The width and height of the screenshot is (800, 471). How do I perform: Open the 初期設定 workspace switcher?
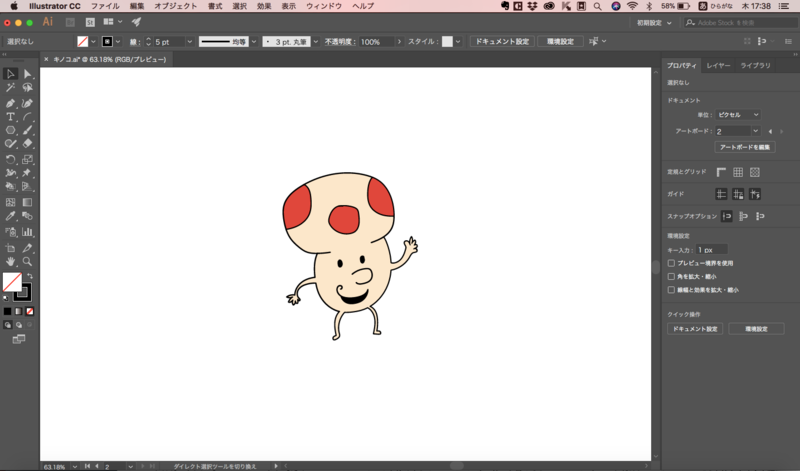tap(654, 23)
